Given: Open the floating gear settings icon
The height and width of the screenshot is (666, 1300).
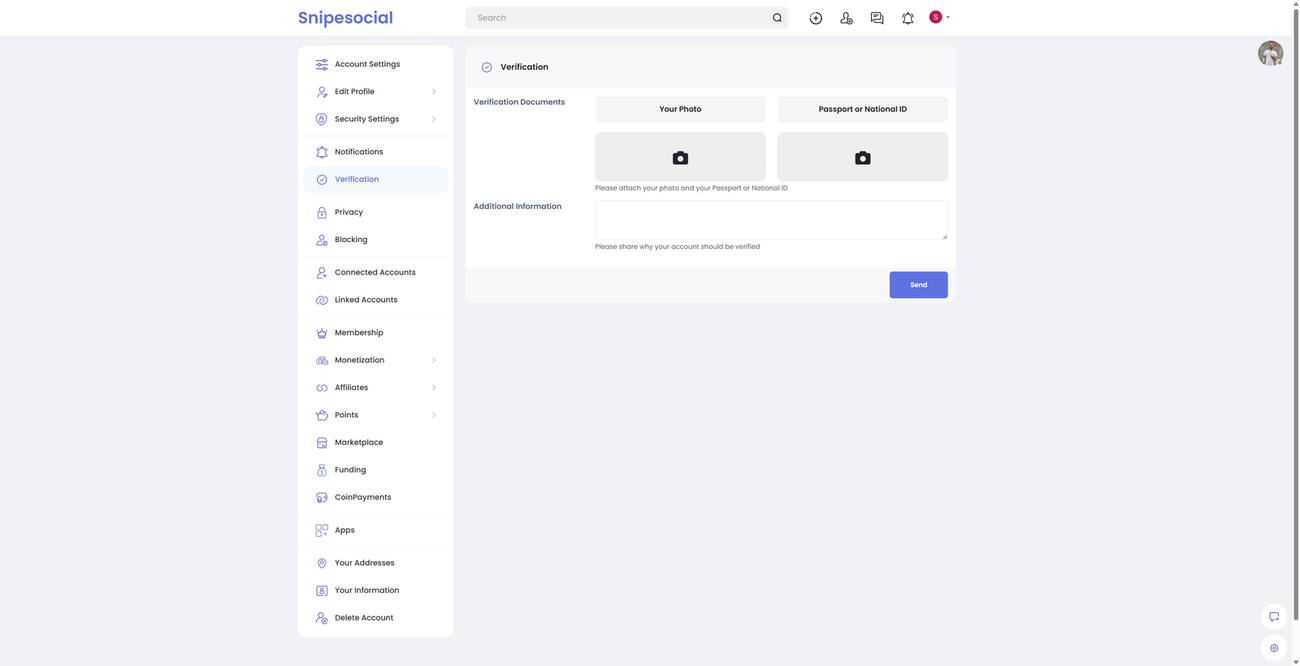Looking at the screenshot, I should [1274, 648].
